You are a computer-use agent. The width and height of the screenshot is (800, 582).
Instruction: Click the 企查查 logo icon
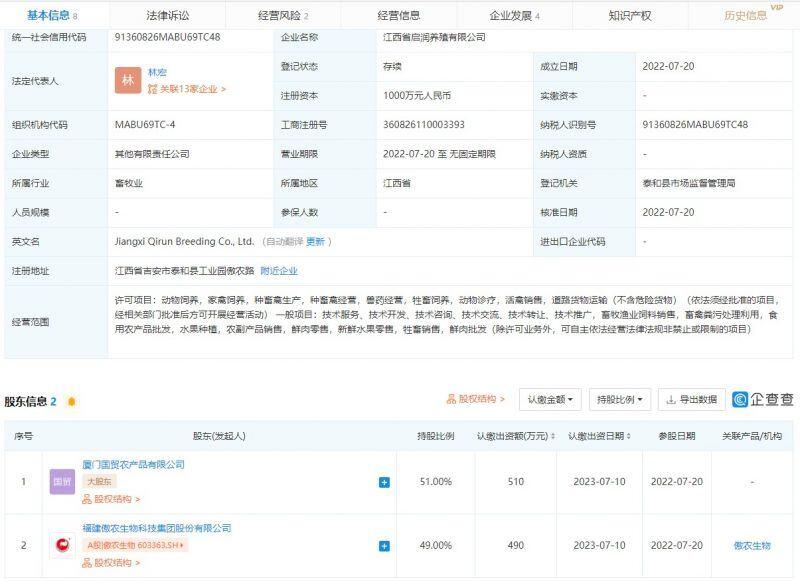[740, 399]
